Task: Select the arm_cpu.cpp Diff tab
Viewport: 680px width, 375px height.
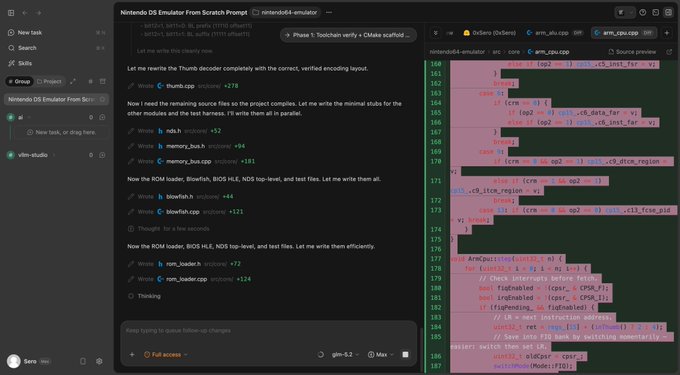Action: 624,33
